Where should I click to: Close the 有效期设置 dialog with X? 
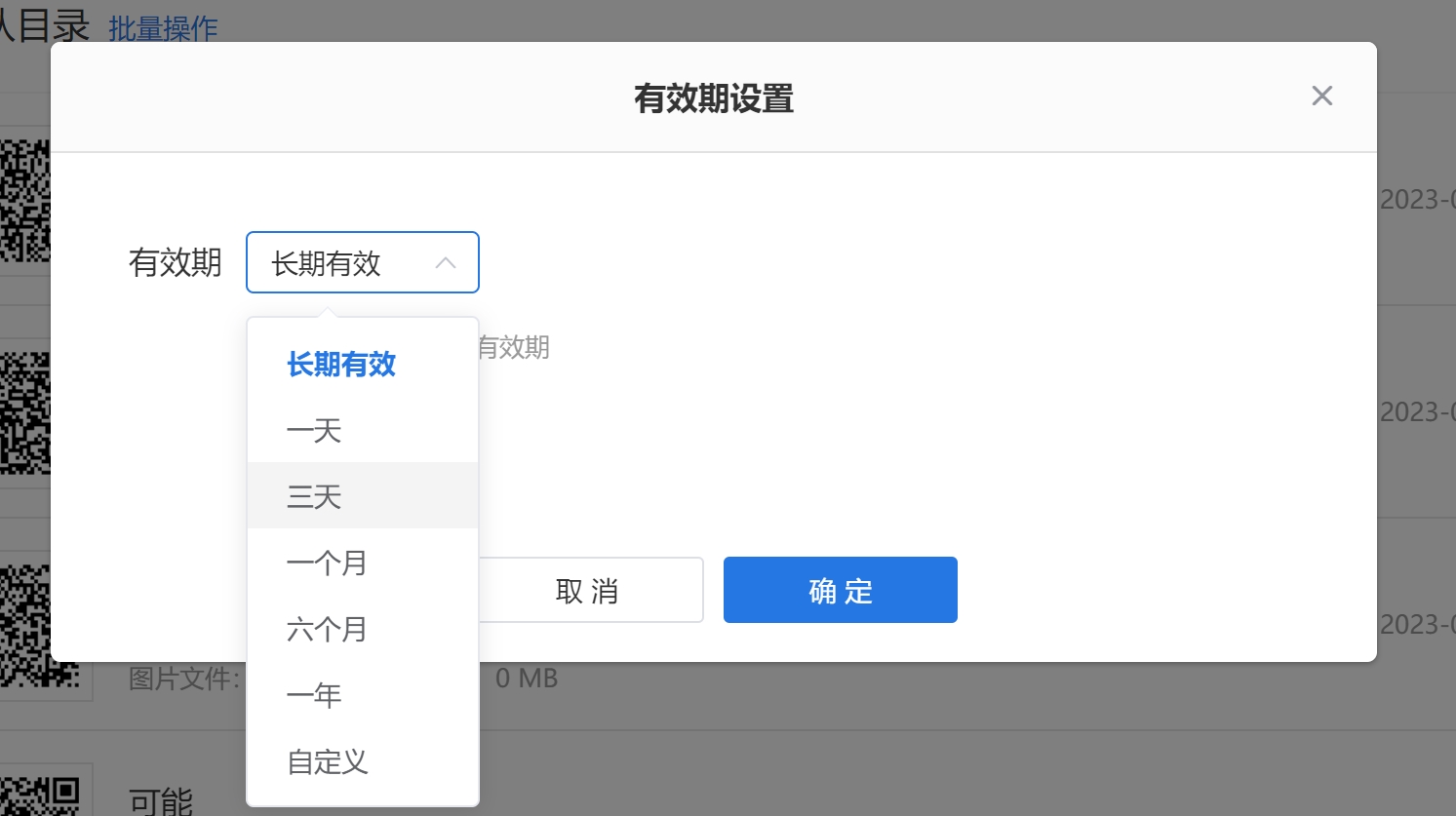click(1321, 96)
